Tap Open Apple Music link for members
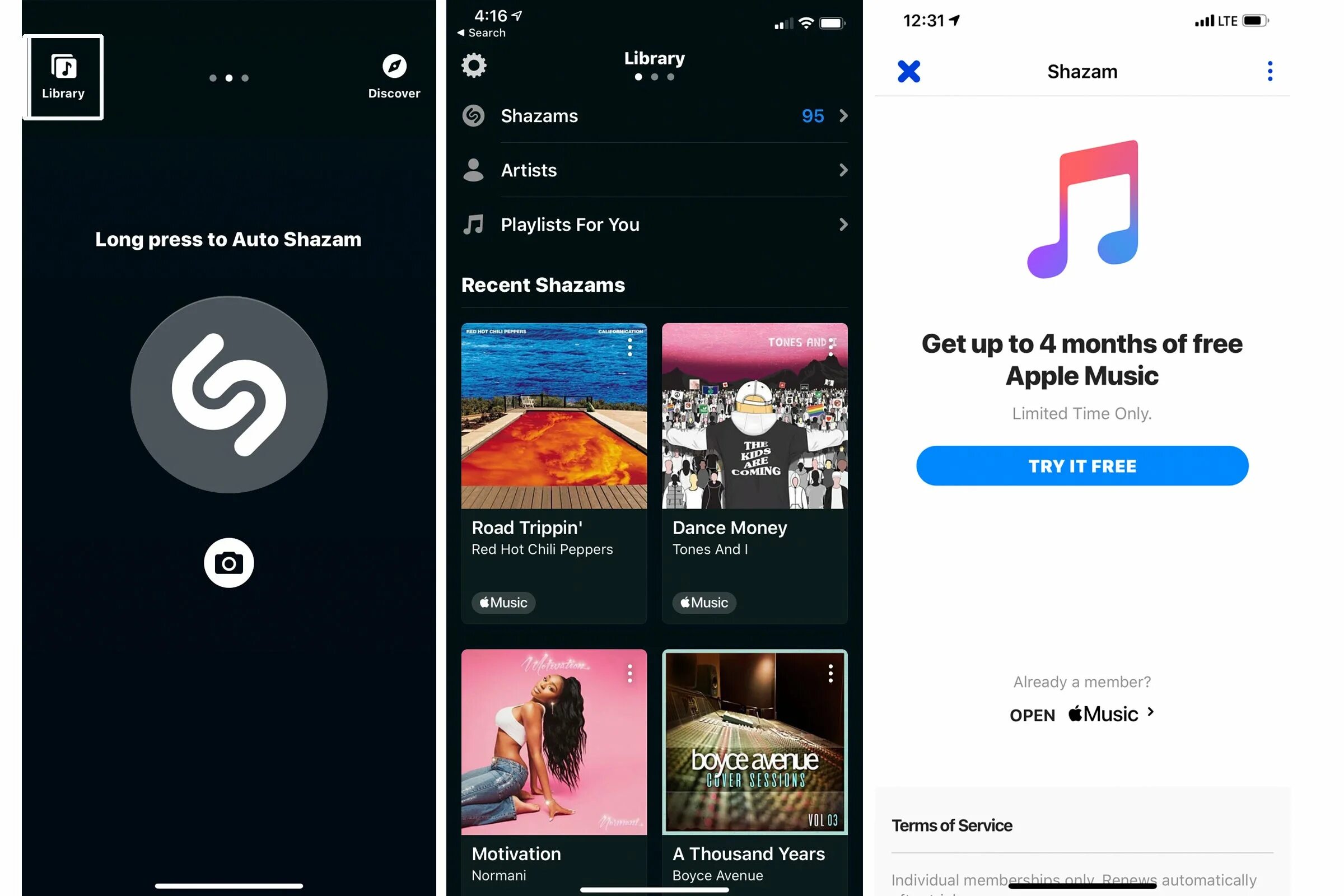This screenshot has width=1344, height=896. tap(1082, 714)
